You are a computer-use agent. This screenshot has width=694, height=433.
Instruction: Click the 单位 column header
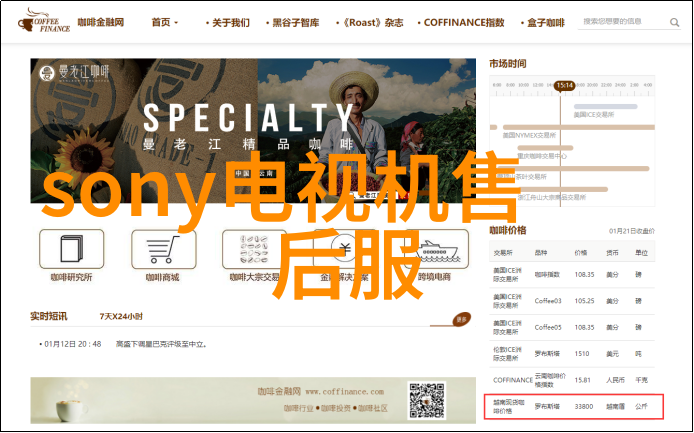641,253
